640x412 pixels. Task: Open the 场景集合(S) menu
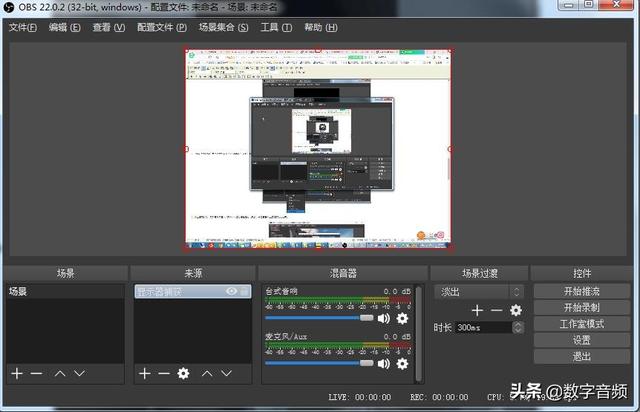coord(223,27)
